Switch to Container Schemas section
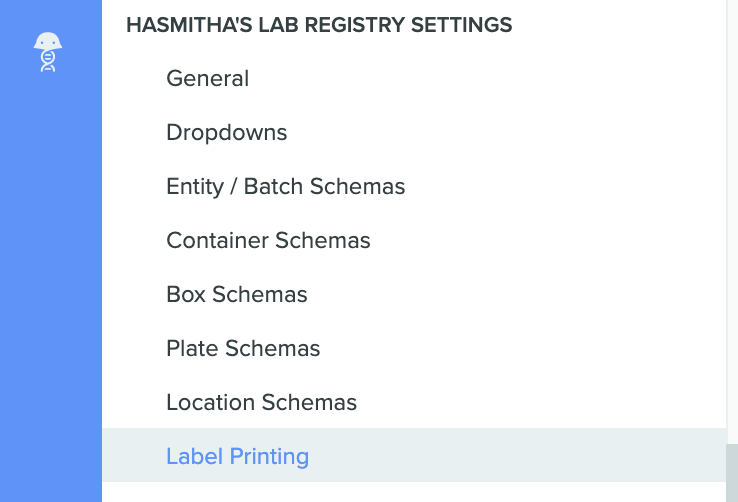Viewport: 738px width, 502px height. pyautogui.click(x=268, y=240)
